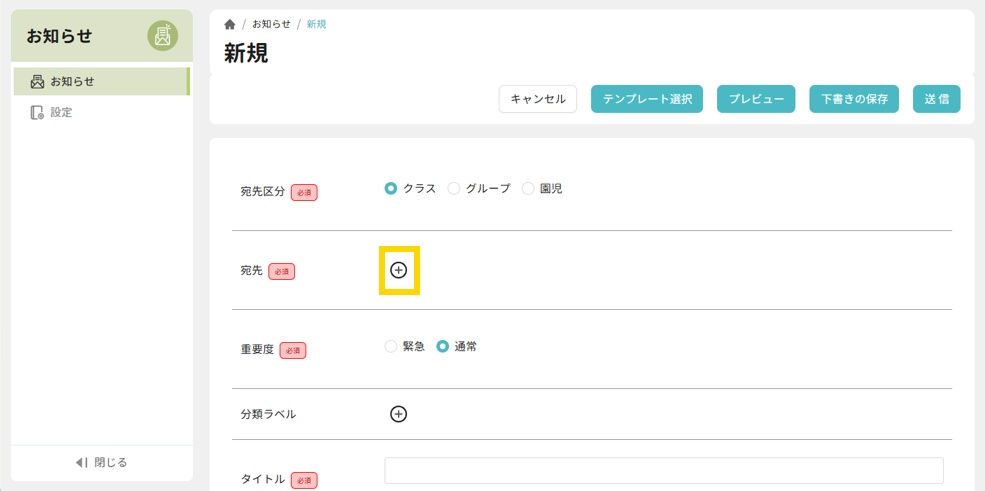Viewport: 985px width, 491px height.
Task: Choose the 園児 recipient type
Action: pyautogui.click(x=528, y=188)
